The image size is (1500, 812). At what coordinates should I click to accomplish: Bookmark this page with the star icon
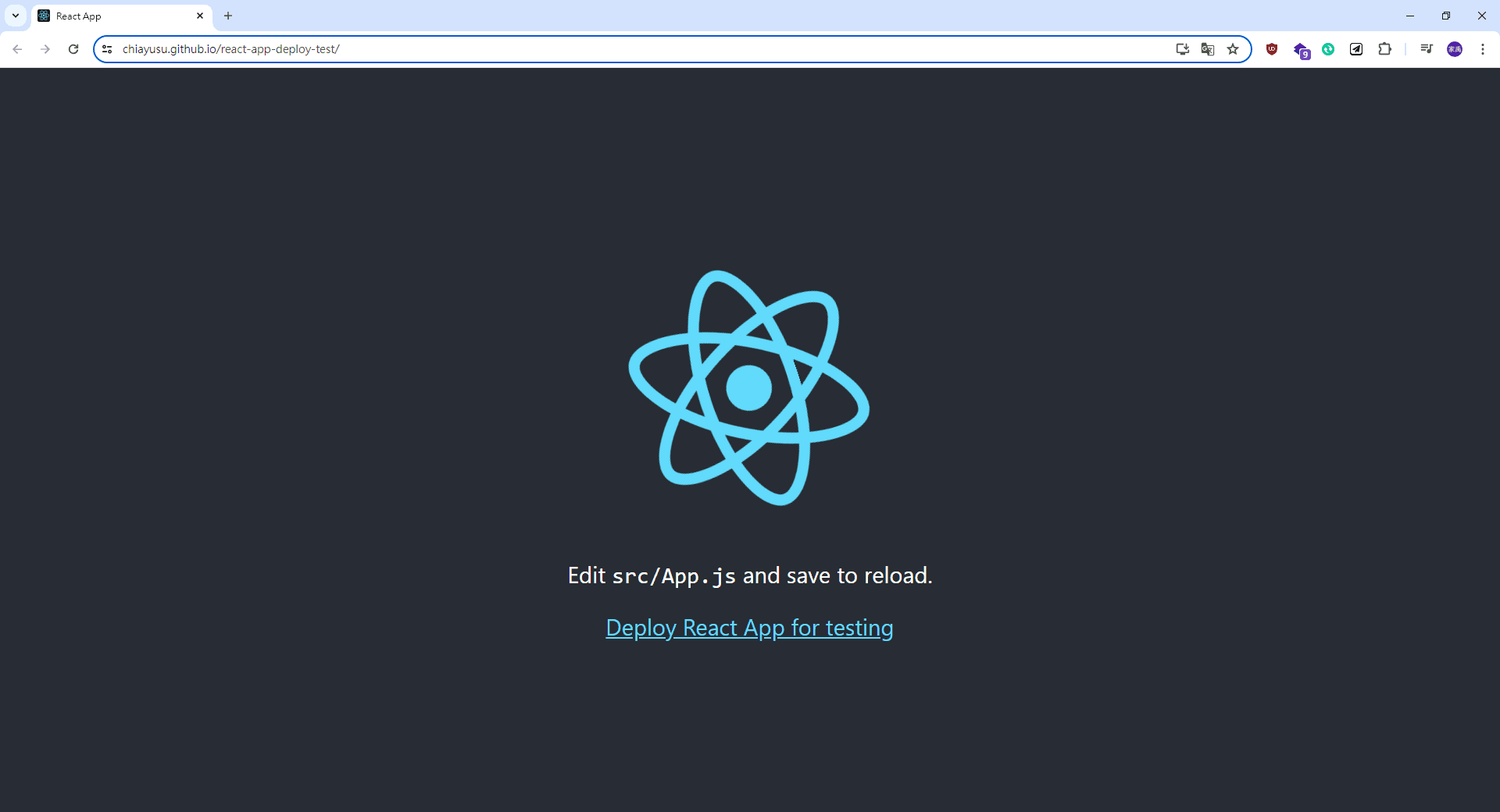tap(1233, 49)
